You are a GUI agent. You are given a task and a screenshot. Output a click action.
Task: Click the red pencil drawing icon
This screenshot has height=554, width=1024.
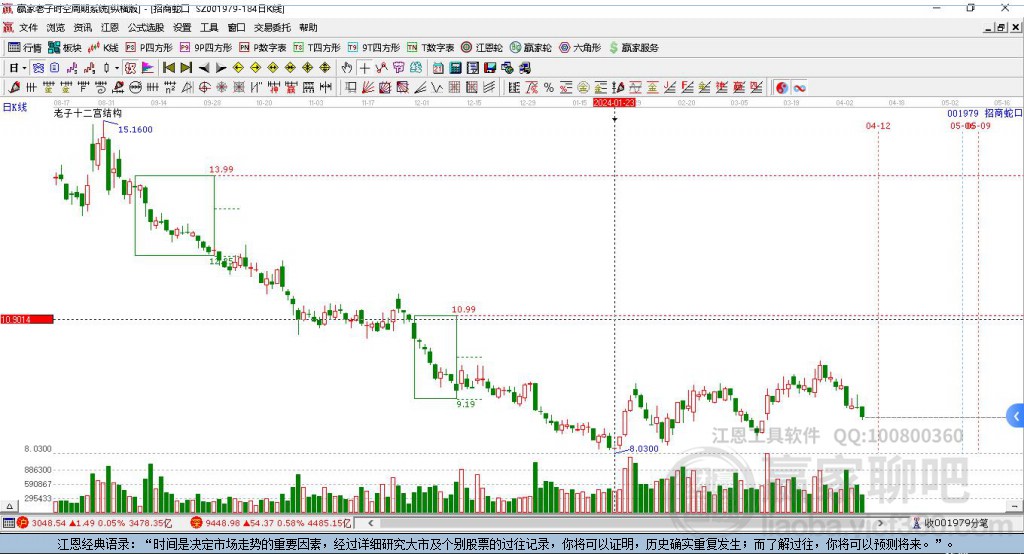pos(14,88)
